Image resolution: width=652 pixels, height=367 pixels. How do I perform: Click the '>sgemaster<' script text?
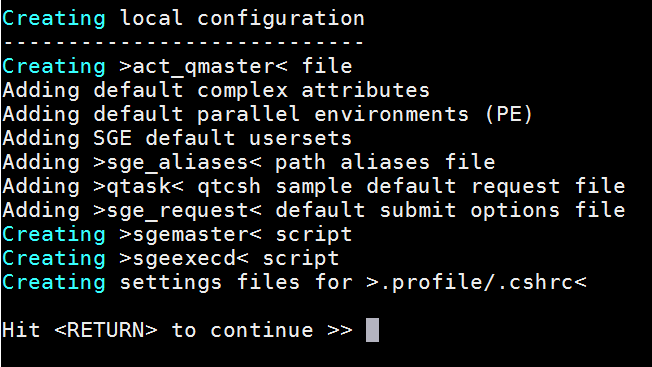tap(190, 234)
